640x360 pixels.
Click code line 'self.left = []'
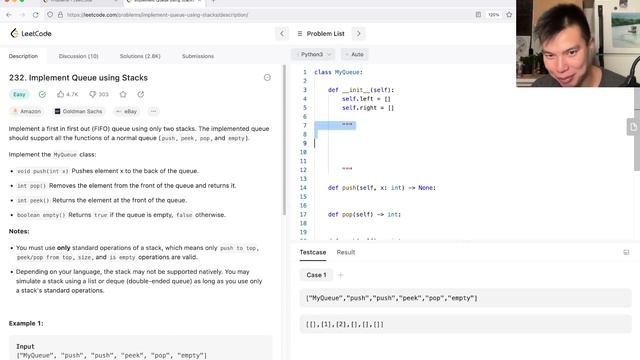click(x=366, y=99)
